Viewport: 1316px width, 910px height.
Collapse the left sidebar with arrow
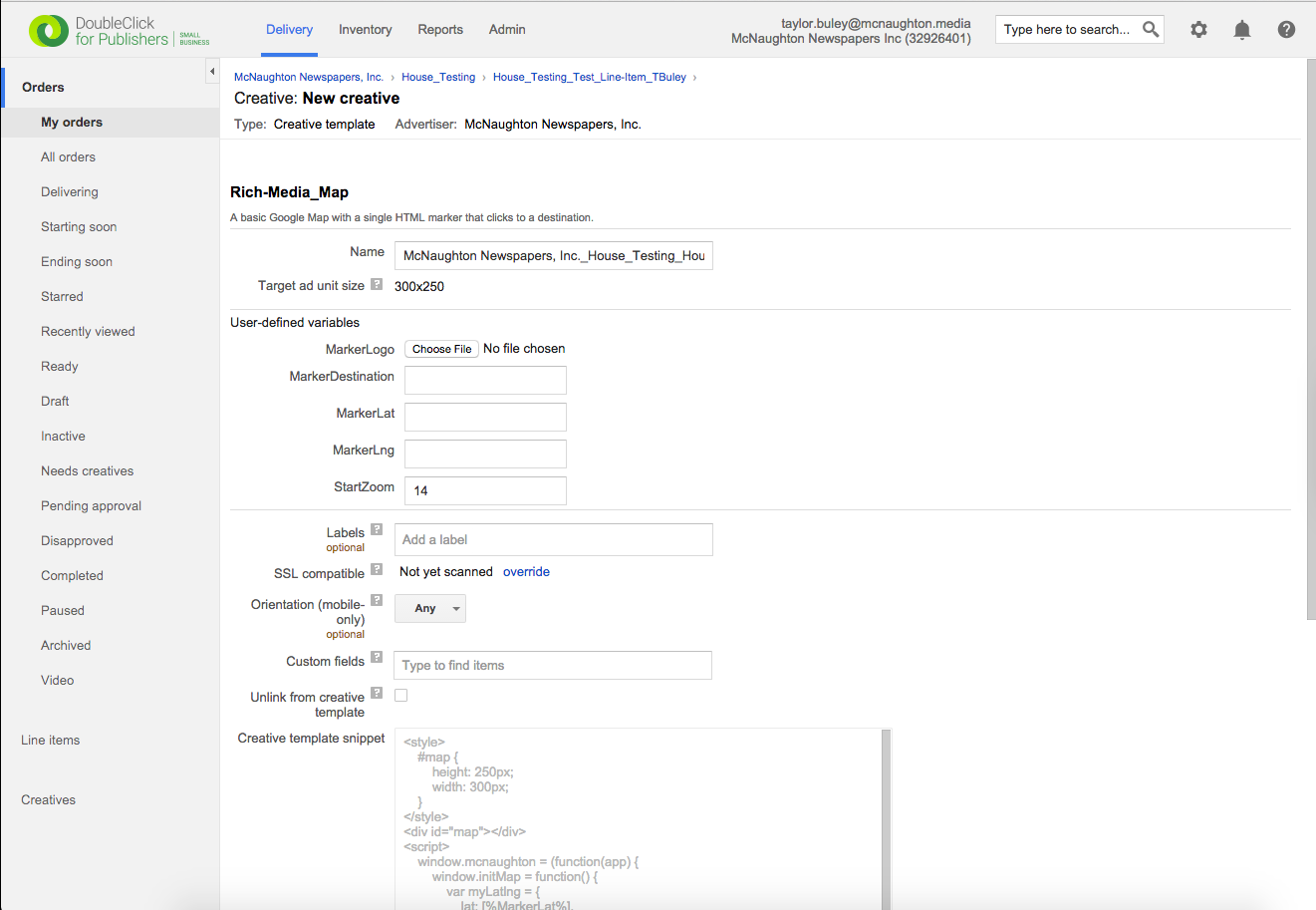coord(211,72)
